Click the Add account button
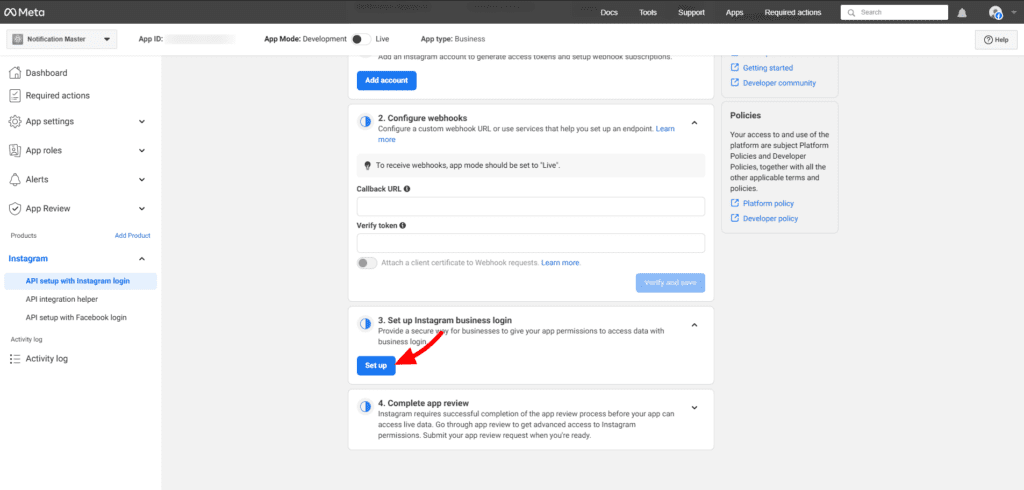The image size is (1024, 490). pos(387,80)
